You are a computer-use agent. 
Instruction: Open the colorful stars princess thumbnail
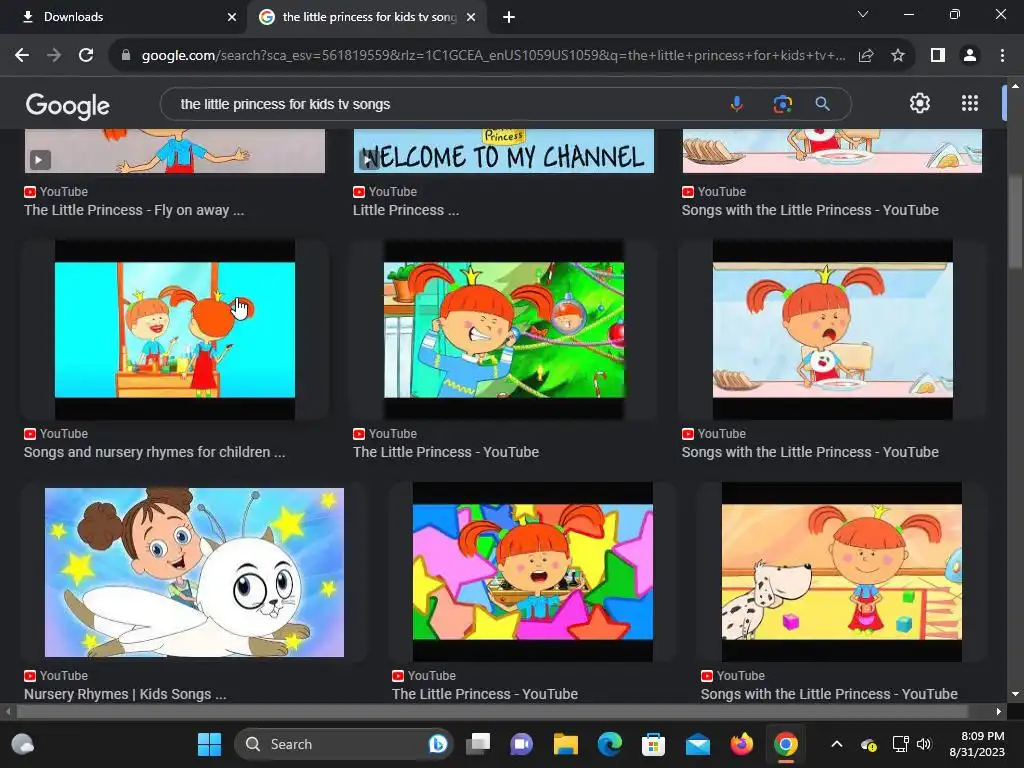(x=532, y=572)
